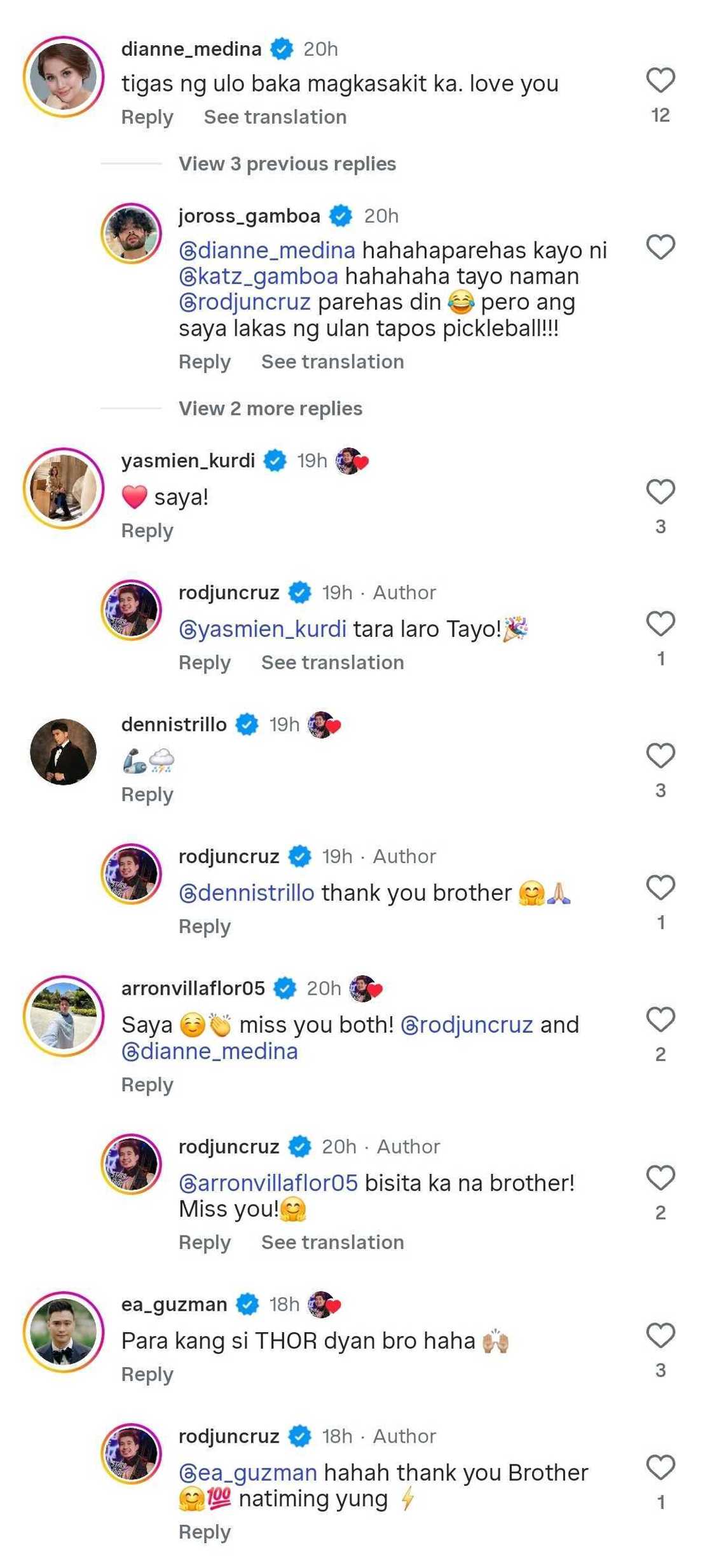Like dennistrillo's emoji comment
Image resolution: width=712 pixels, height=1568 pixels.
pos(661,755)
